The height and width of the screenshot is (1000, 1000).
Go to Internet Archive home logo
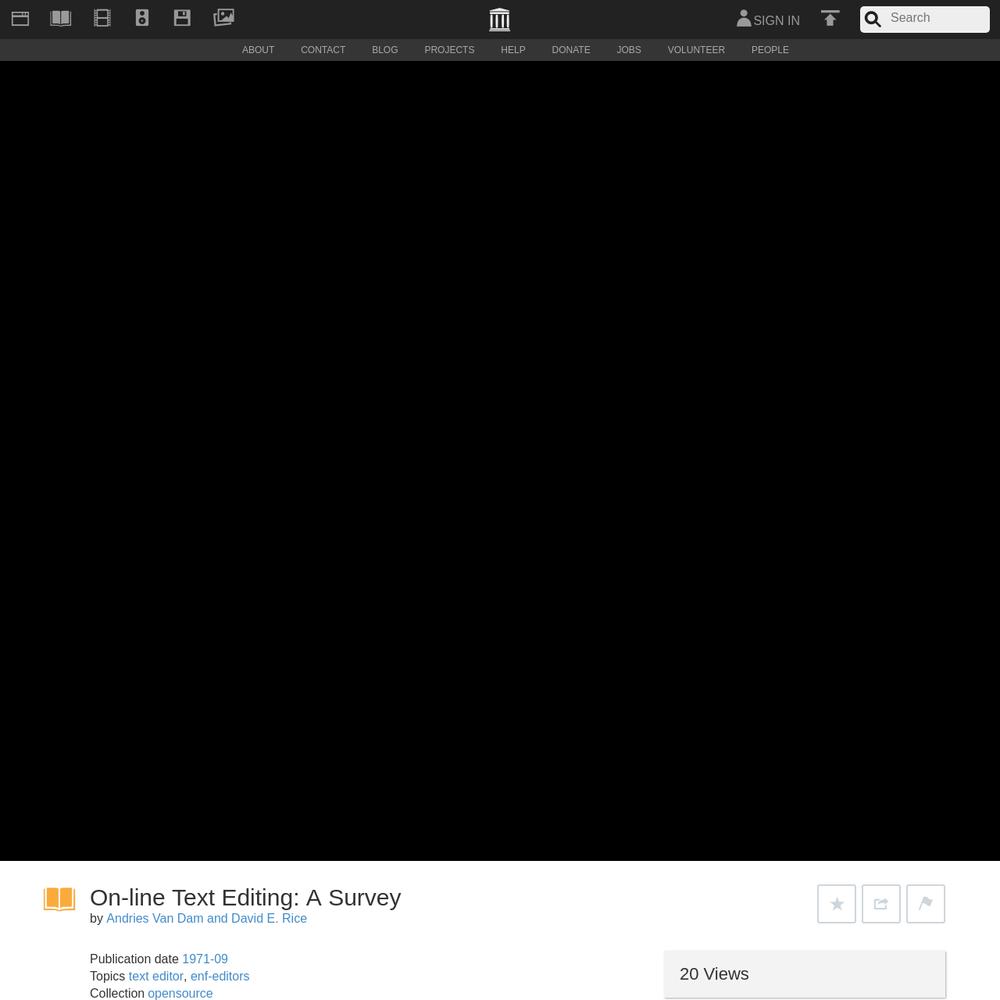[499, 19]
